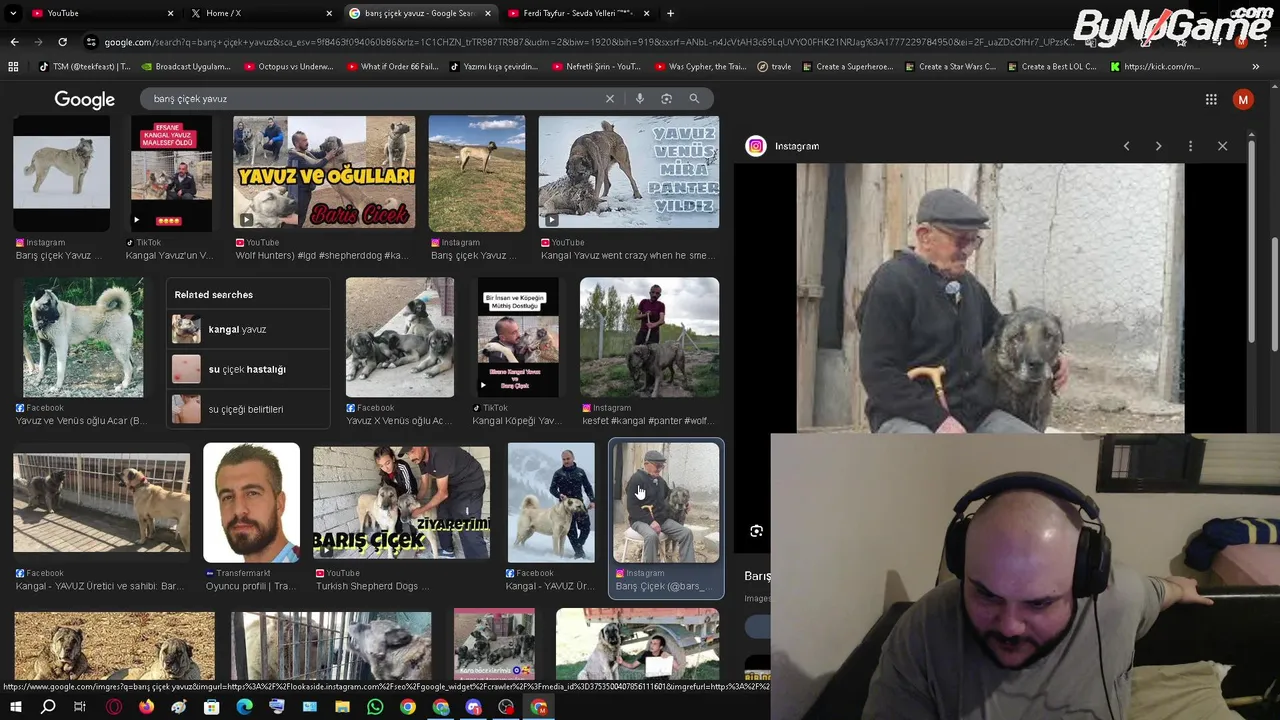Click the magnifier search button
The image size is (1280, 720).
click(694, 99)
